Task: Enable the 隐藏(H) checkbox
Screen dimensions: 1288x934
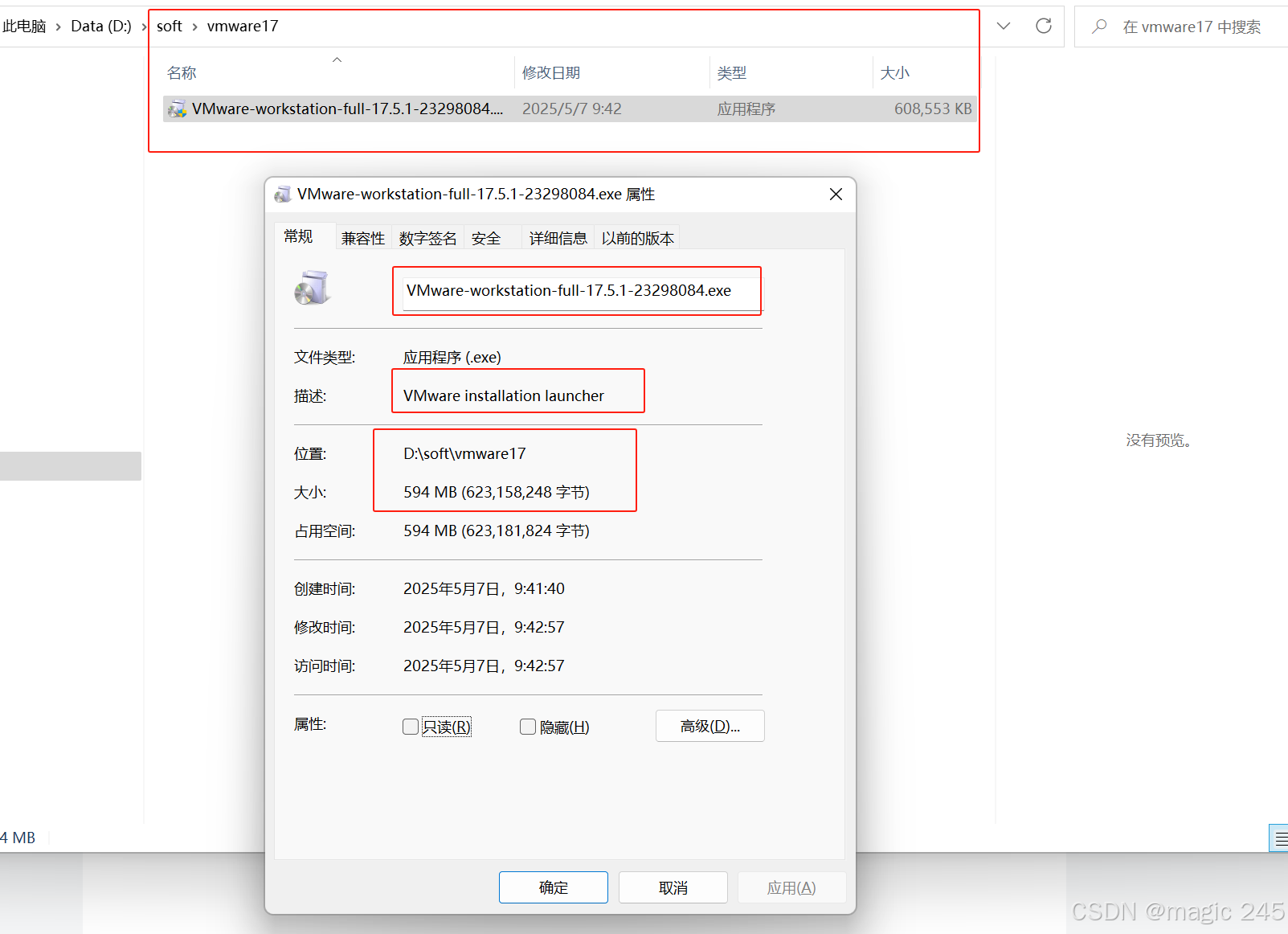Action: coord(528,727)
